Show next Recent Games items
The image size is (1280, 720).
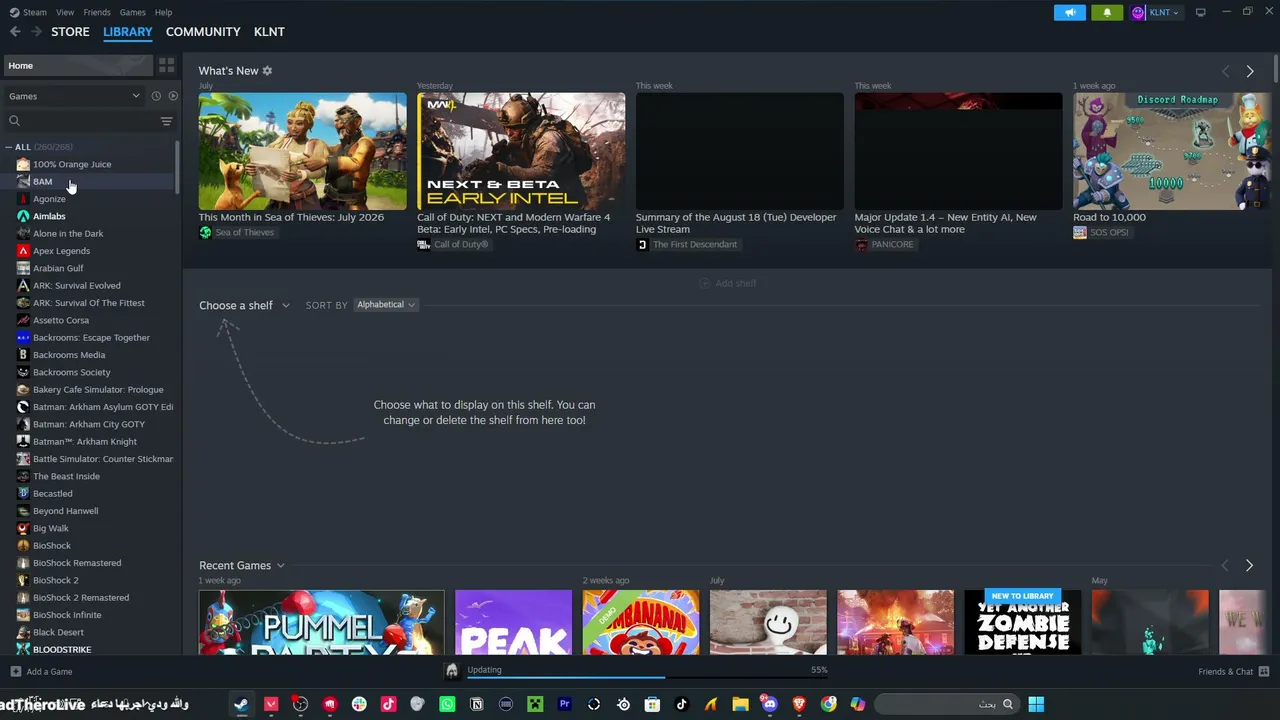1249,566
